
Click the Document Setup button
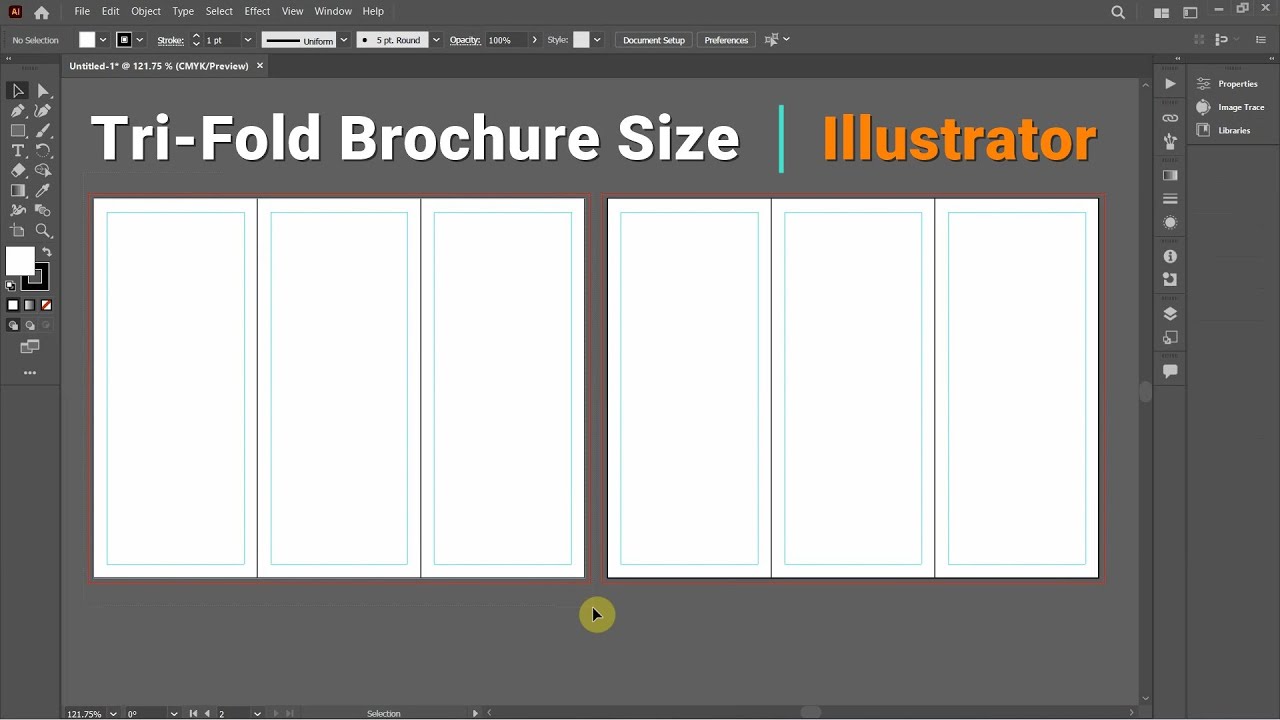[654, 40]
